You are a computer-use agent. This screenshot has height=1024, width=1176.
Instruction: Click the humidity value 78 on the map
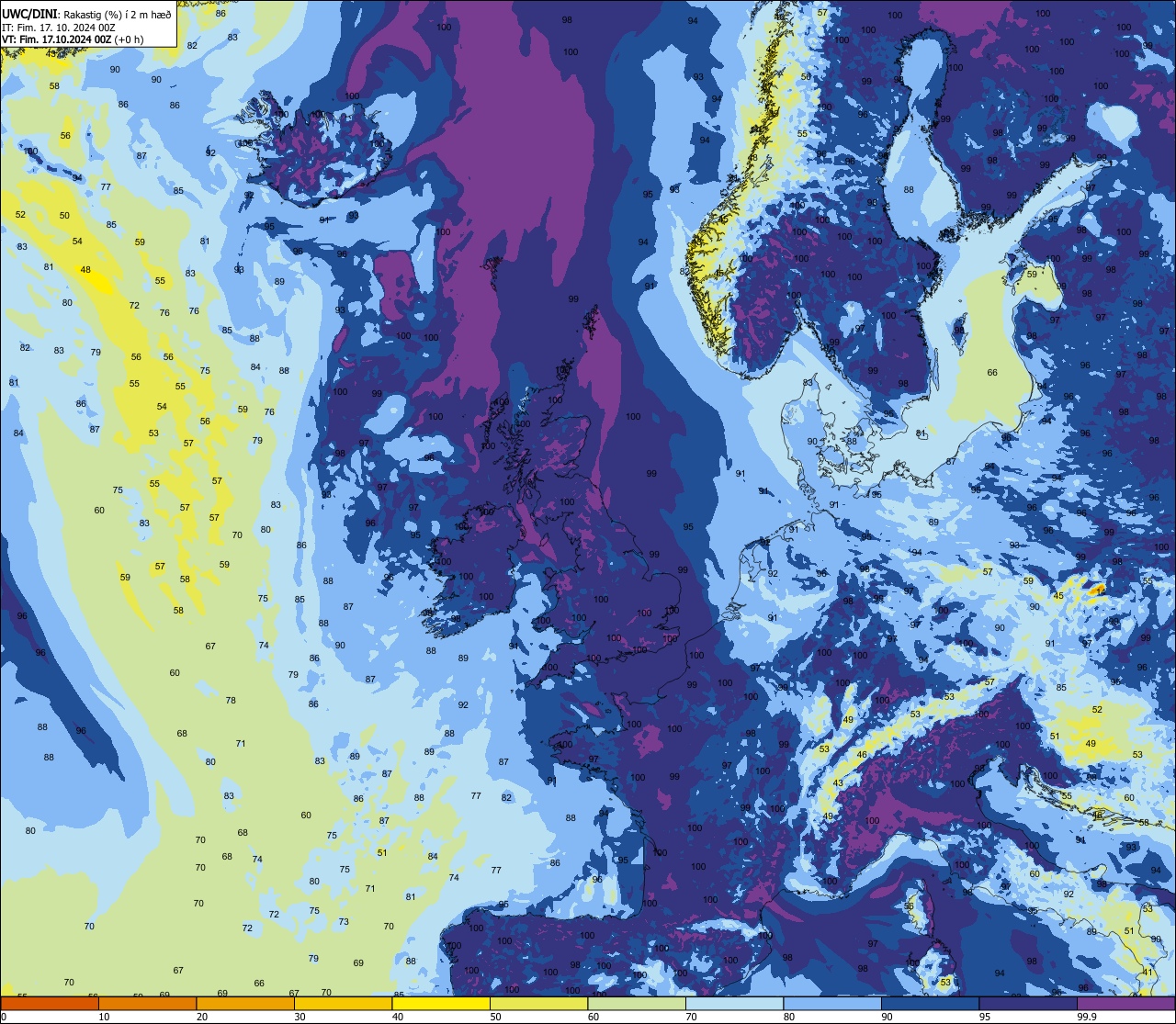point(231,700)
